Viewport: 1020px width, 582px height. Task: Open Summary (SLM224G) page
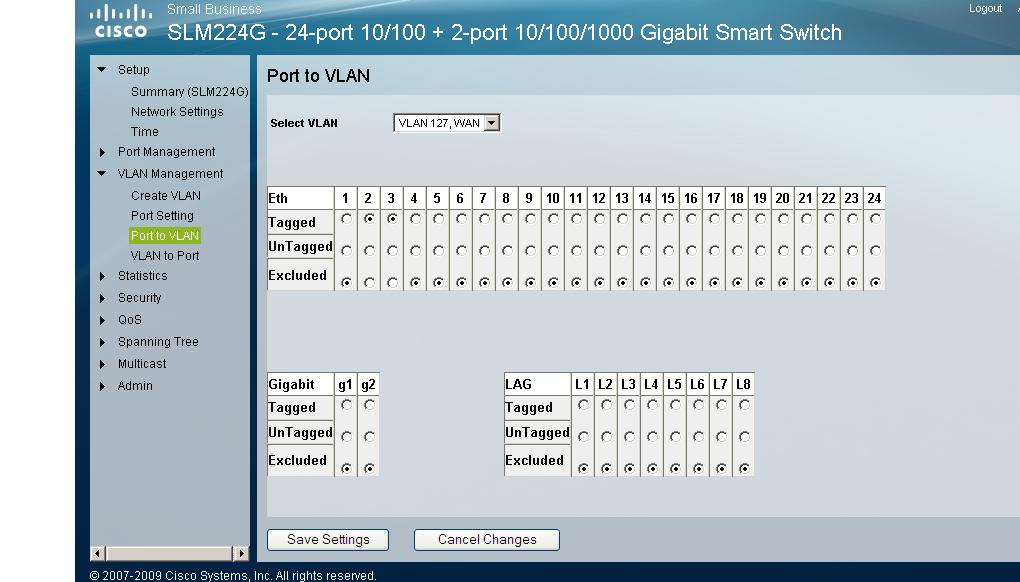pos(189,92)
